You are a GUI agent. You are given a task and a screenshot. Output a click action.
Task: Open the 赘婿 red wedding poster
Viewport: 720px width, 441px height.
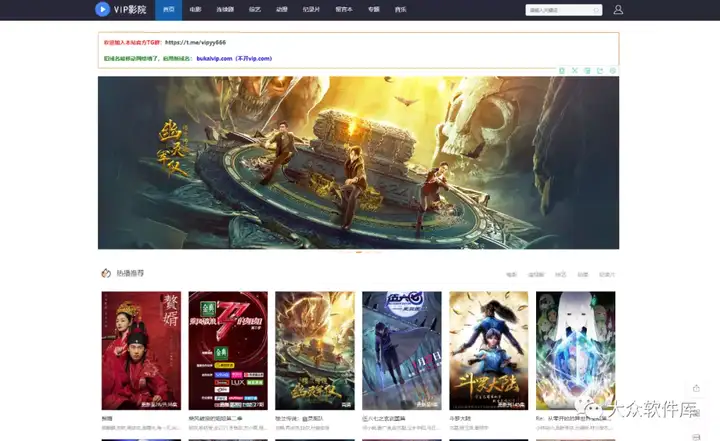[x=141, y=351]
